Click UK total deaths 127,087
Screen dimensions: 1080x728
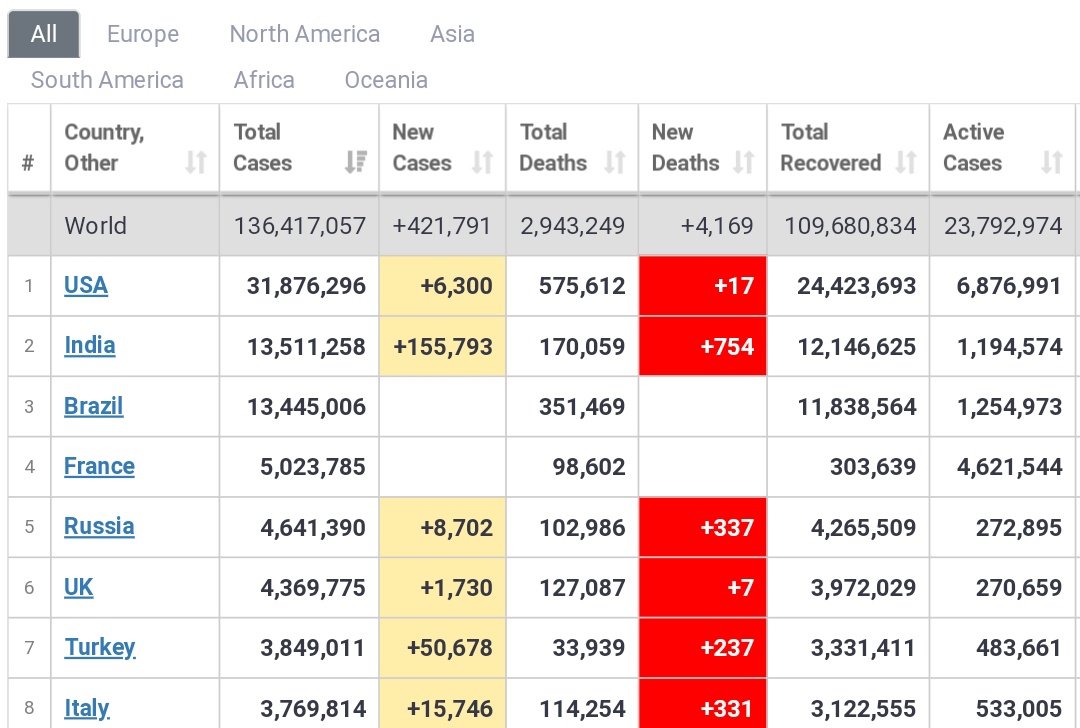[x=582, y=587]
